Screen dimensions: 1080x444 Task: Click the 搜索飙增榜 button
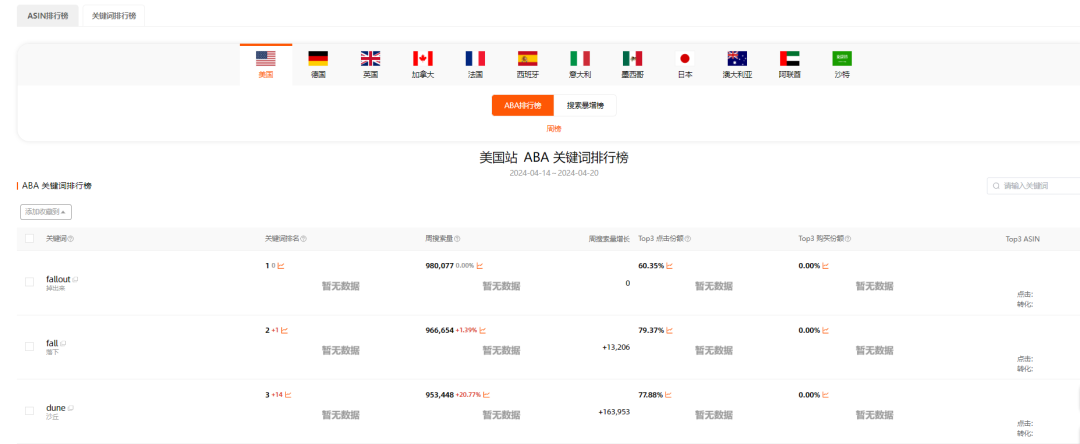point(586,105)
